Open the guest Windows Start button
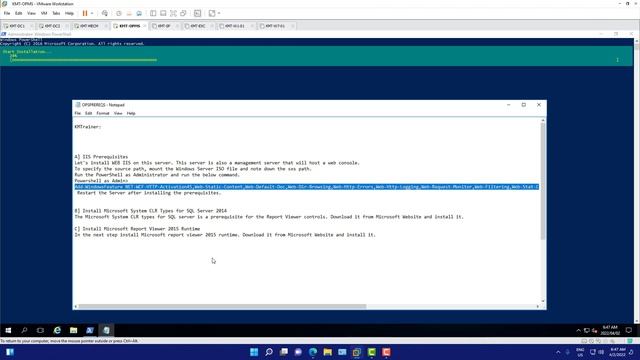This screenshot has width=640, height=360. [8, 330]
